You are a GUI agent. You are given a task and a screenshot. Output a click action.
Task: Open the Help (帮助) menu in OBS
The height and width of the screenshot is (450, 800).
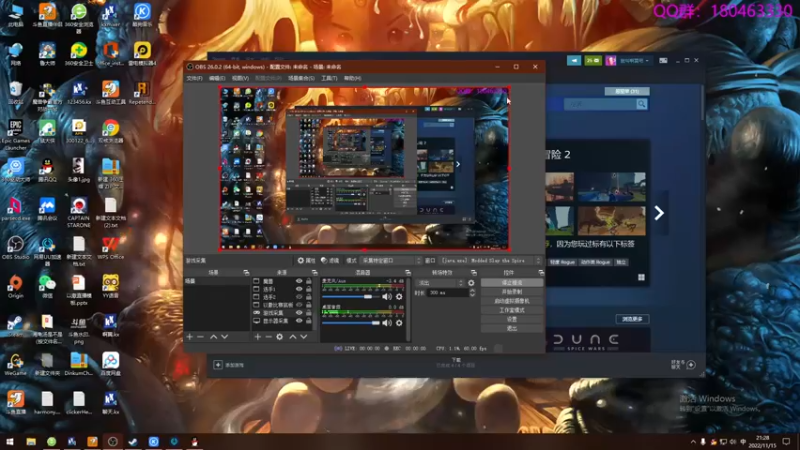(353, 79)
